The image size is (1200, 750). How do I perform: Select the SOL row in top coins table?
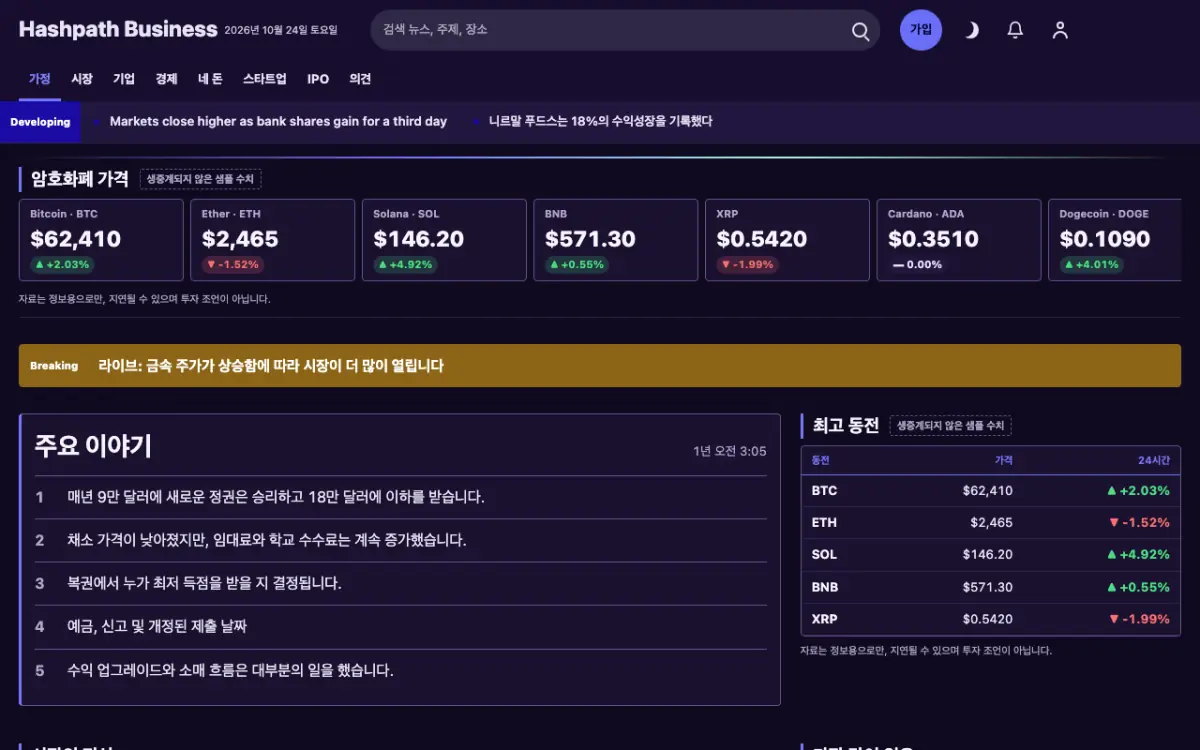coord(990,555)
